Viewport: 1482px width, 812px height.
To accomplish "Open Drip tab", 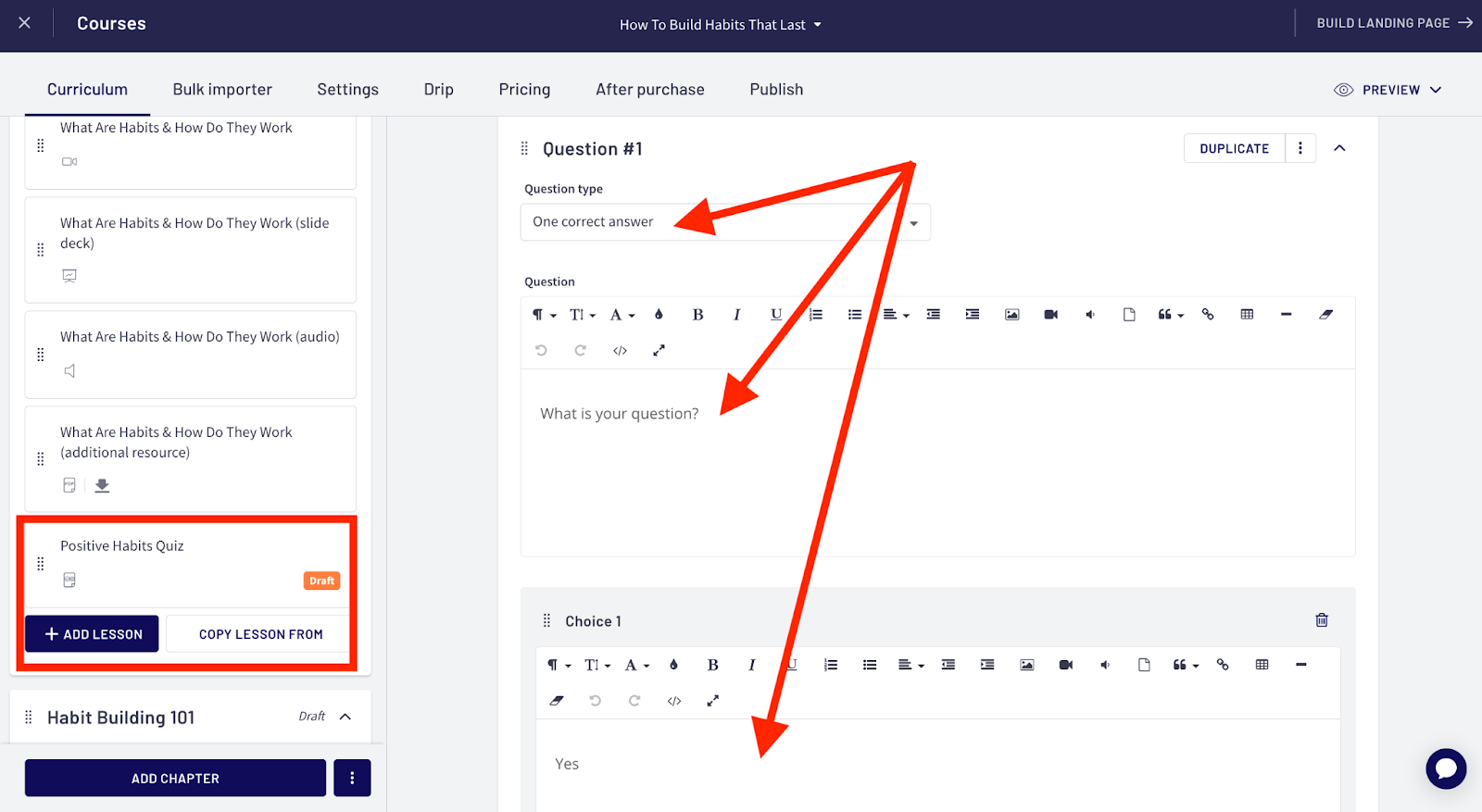I will point(439,90).
